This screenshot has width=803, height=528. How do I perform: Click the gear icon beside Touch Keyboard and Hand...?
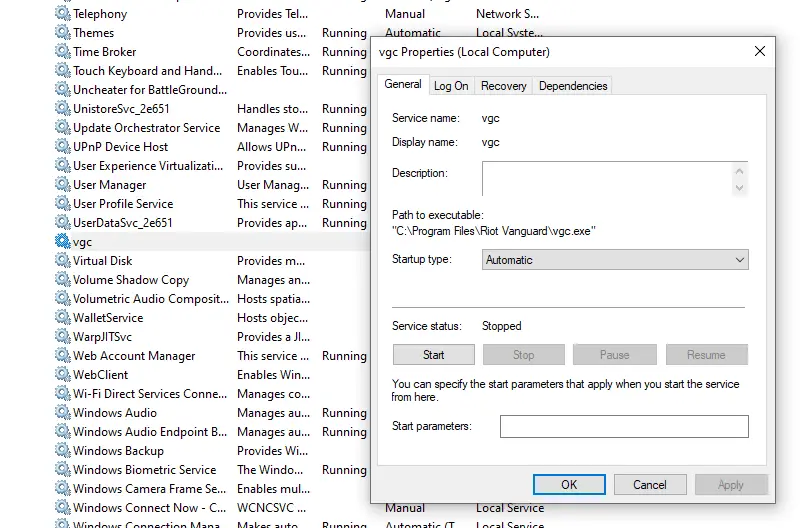(x=62, y=71)
